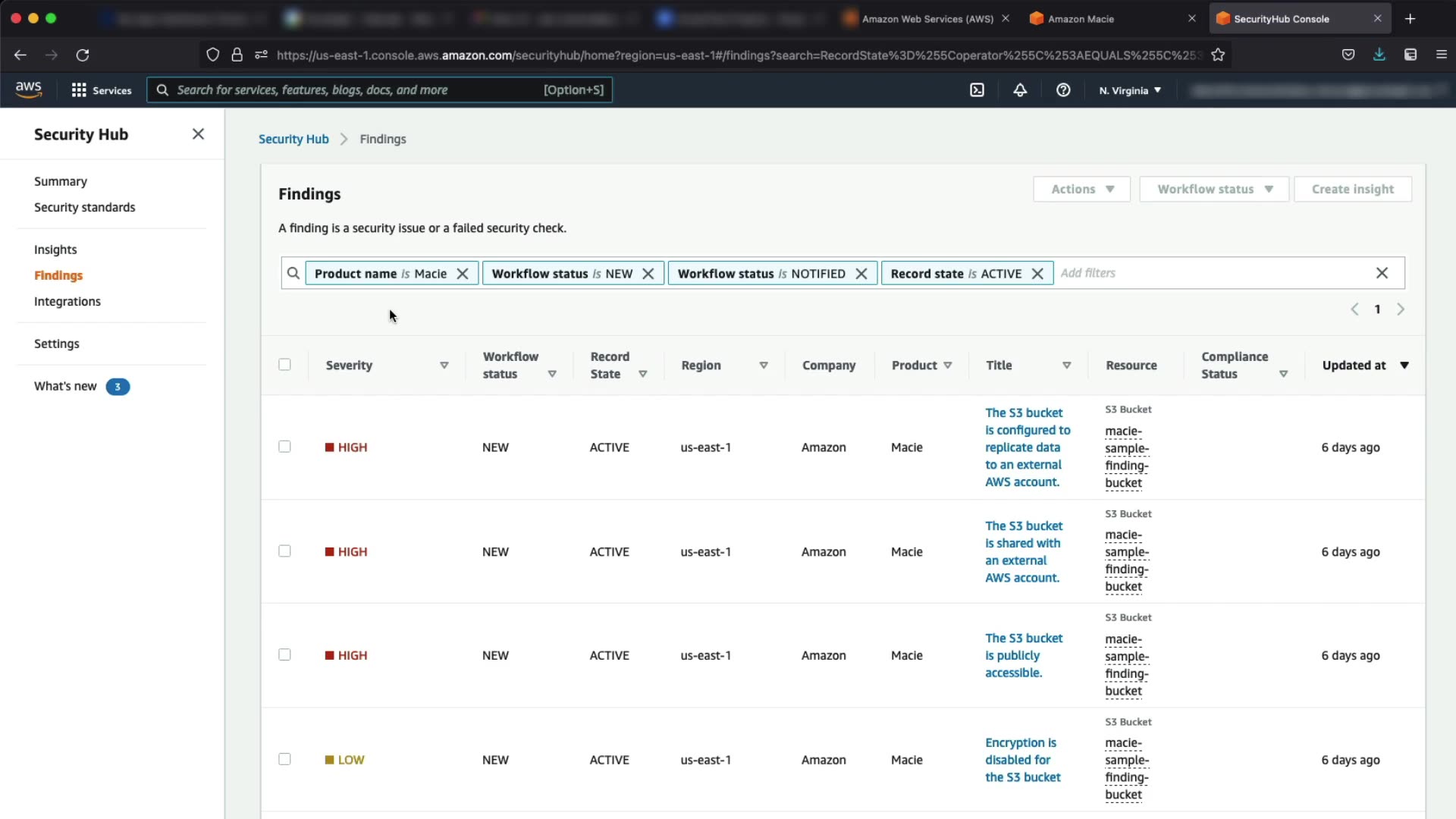This screenshot has width=1456, height=819.
Task: Open Insights in the side navigation
Action: (55, 249)
